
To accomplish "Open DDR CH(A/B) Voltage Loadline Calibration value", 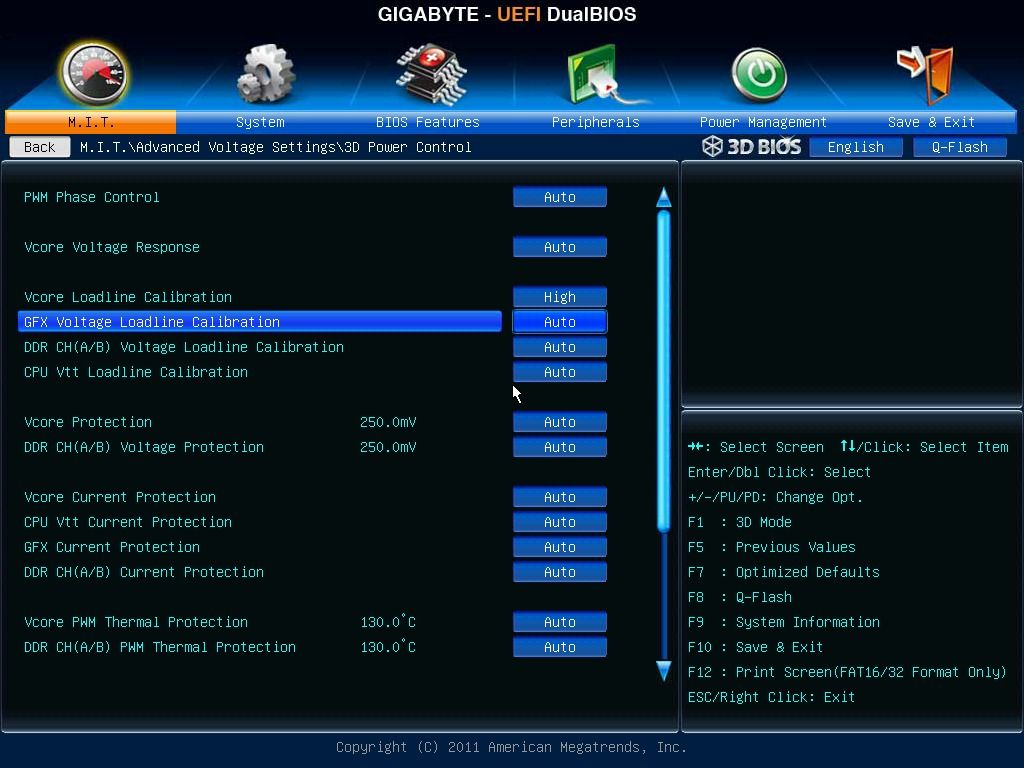I will [560, 347].
